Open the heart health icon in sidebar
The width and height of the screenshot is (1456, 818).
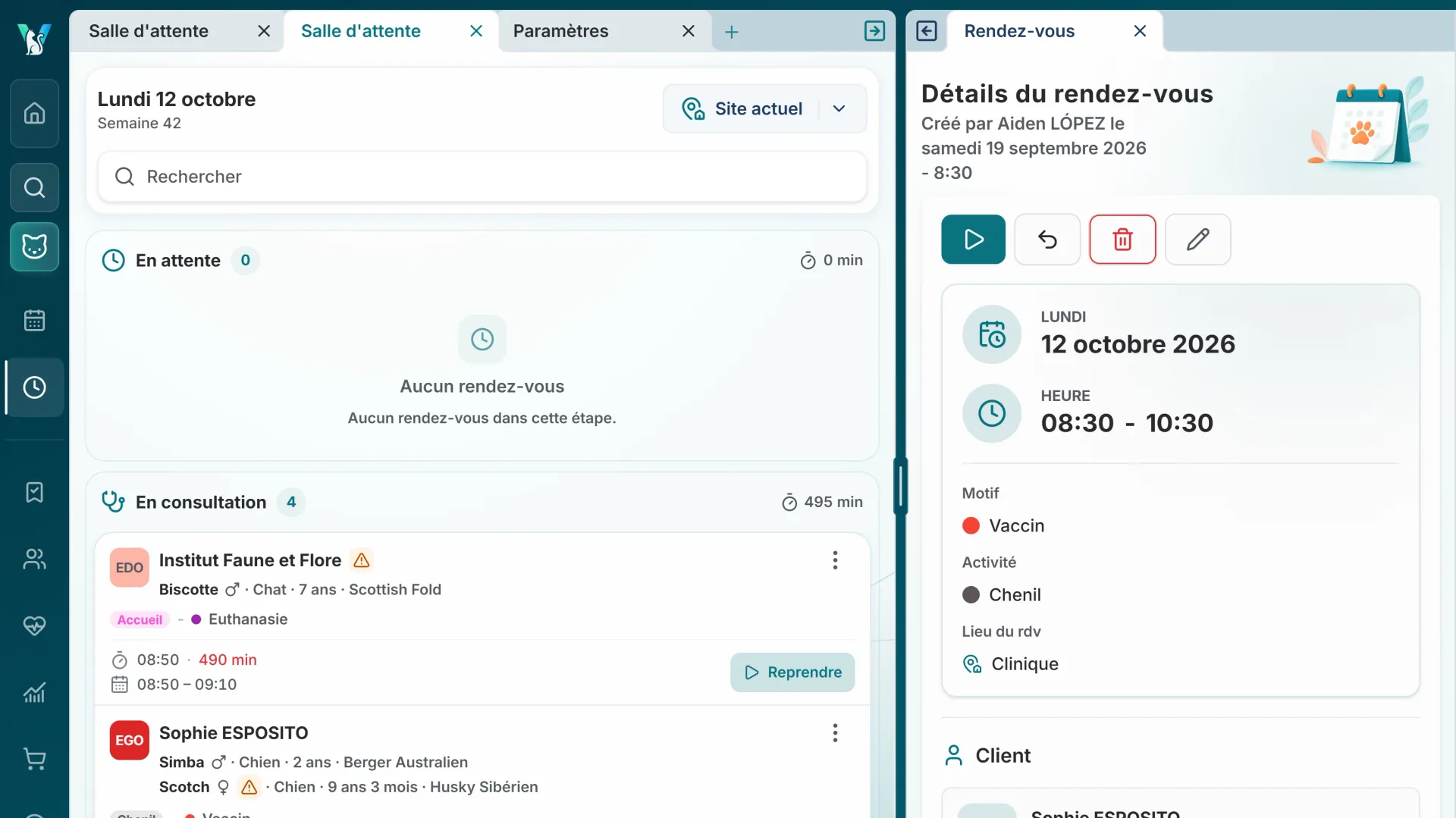pos(34,625)
